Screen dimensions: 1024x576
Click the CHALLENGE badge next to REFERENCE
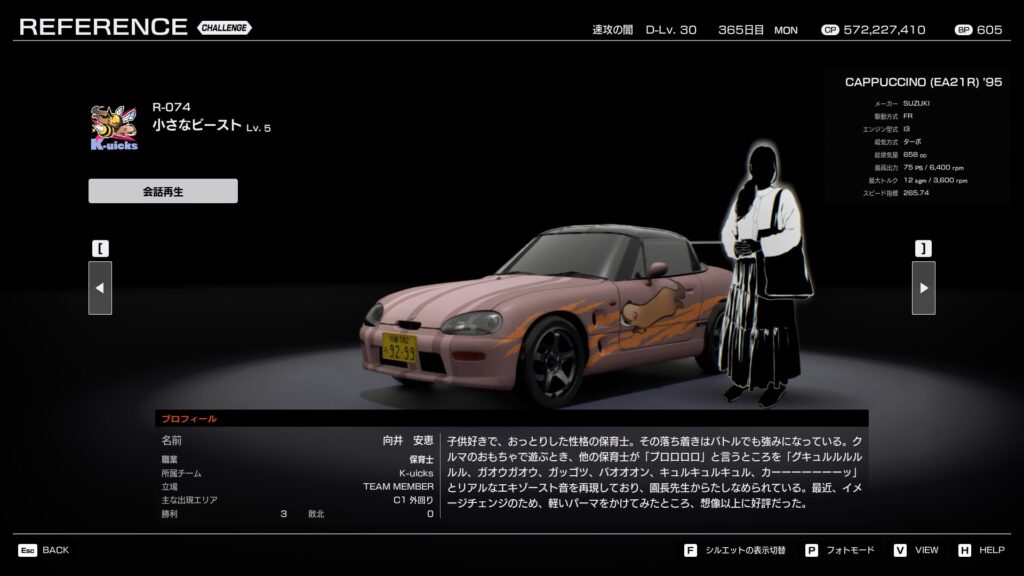pos(224,27)
